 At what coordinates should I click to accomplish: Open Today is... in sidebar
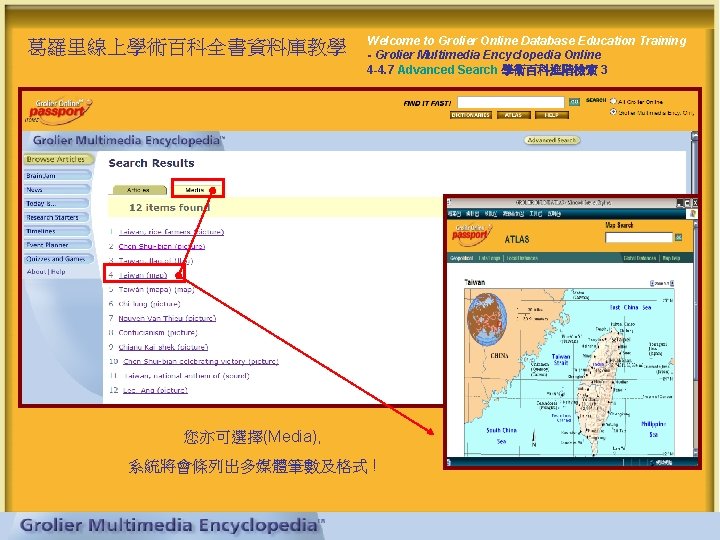point(57,203)
